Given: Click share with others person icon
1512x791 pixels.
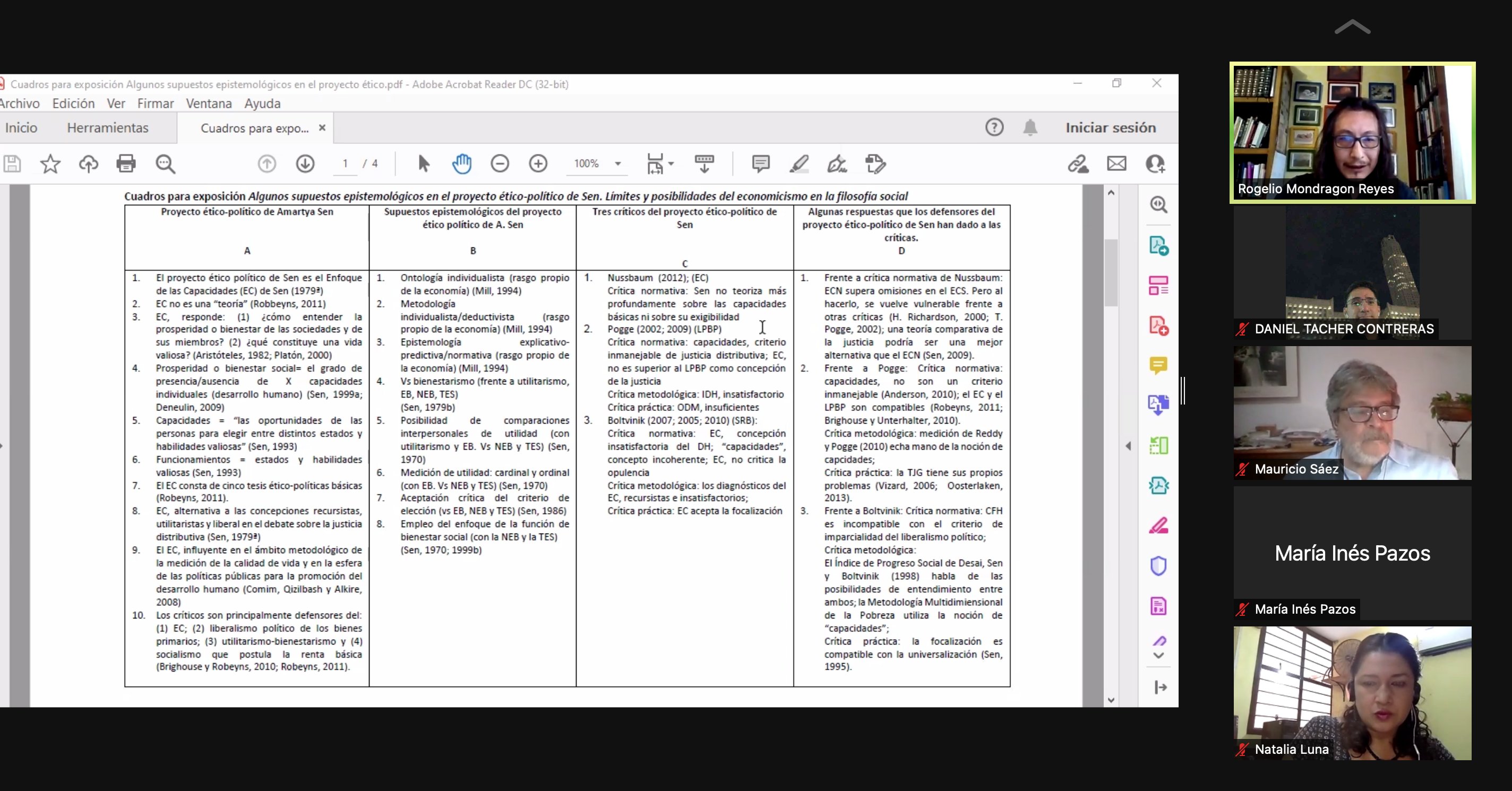Looking at the screenshot, I should tap(1155, 164).
